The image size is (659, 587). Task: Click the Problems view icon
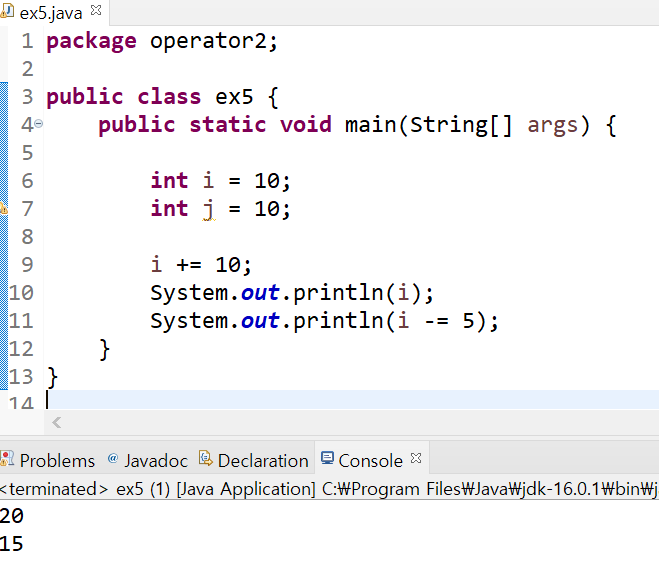tap(7, 458)
